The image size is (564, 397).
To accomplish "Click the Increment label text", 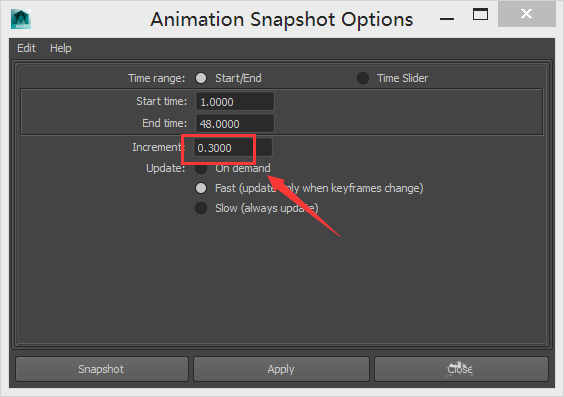I will pyautogui.click(x=157, y=147).
